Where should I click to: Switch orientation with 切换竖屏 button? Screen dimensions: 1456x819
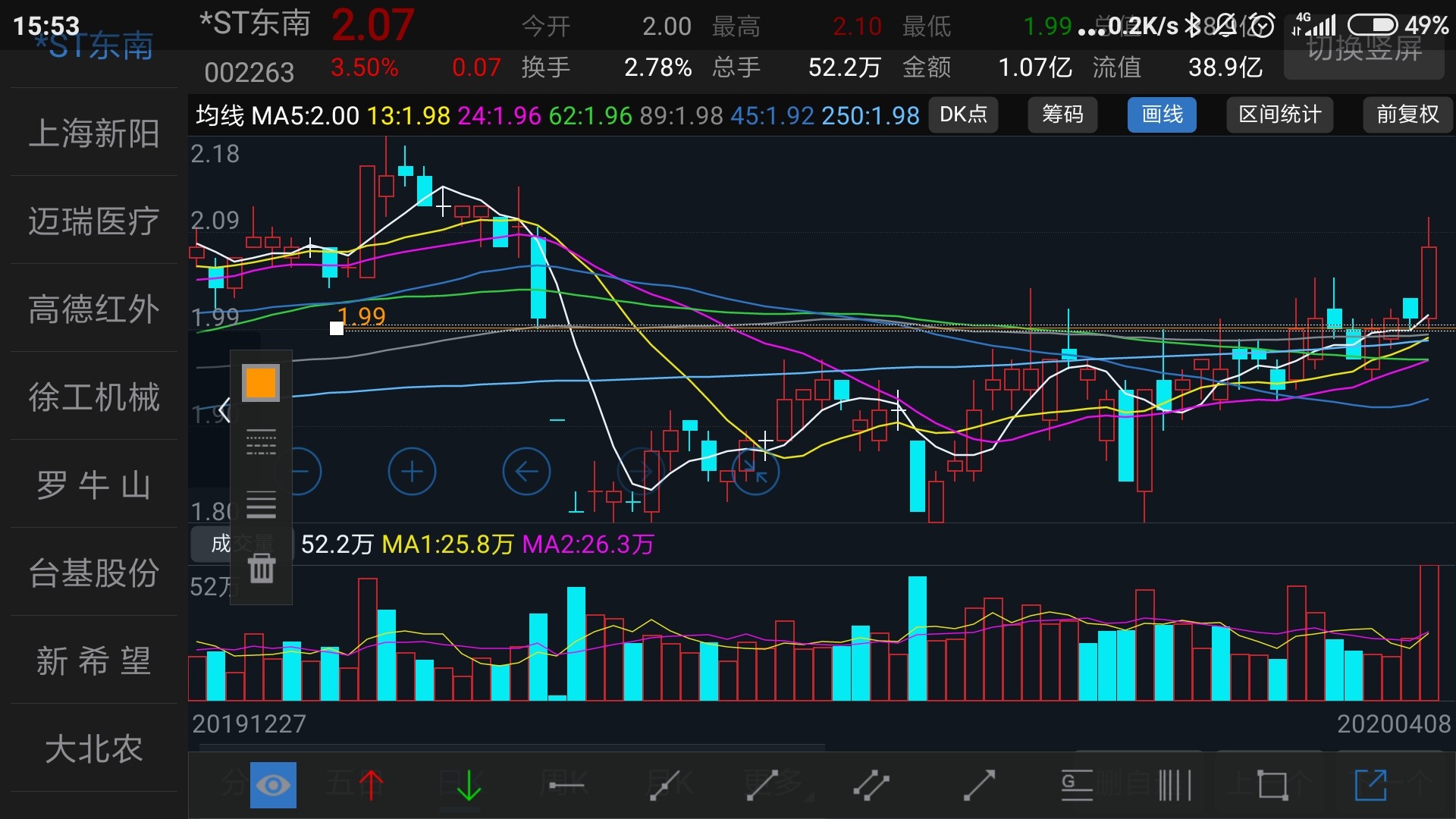1364,49
